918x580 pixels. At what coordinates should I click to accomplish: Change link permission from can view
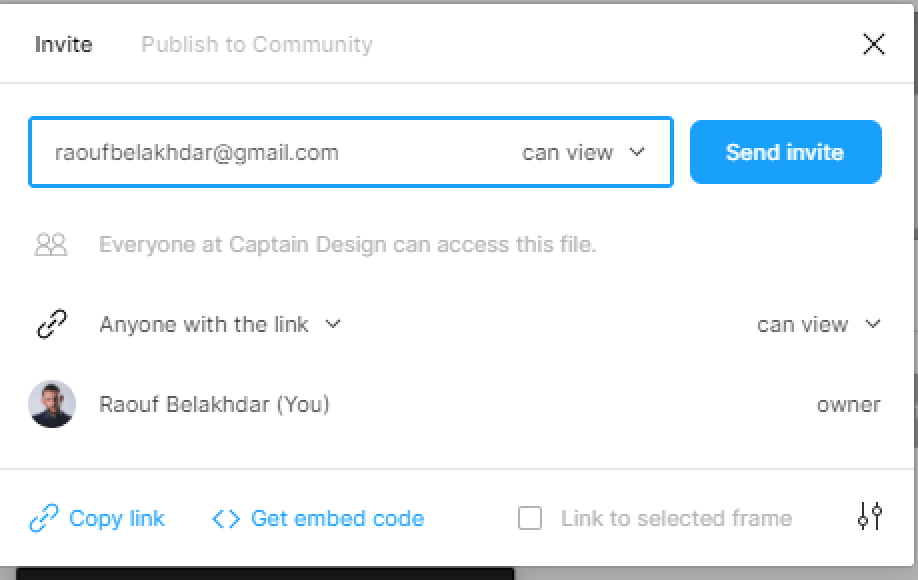(818, 324)
